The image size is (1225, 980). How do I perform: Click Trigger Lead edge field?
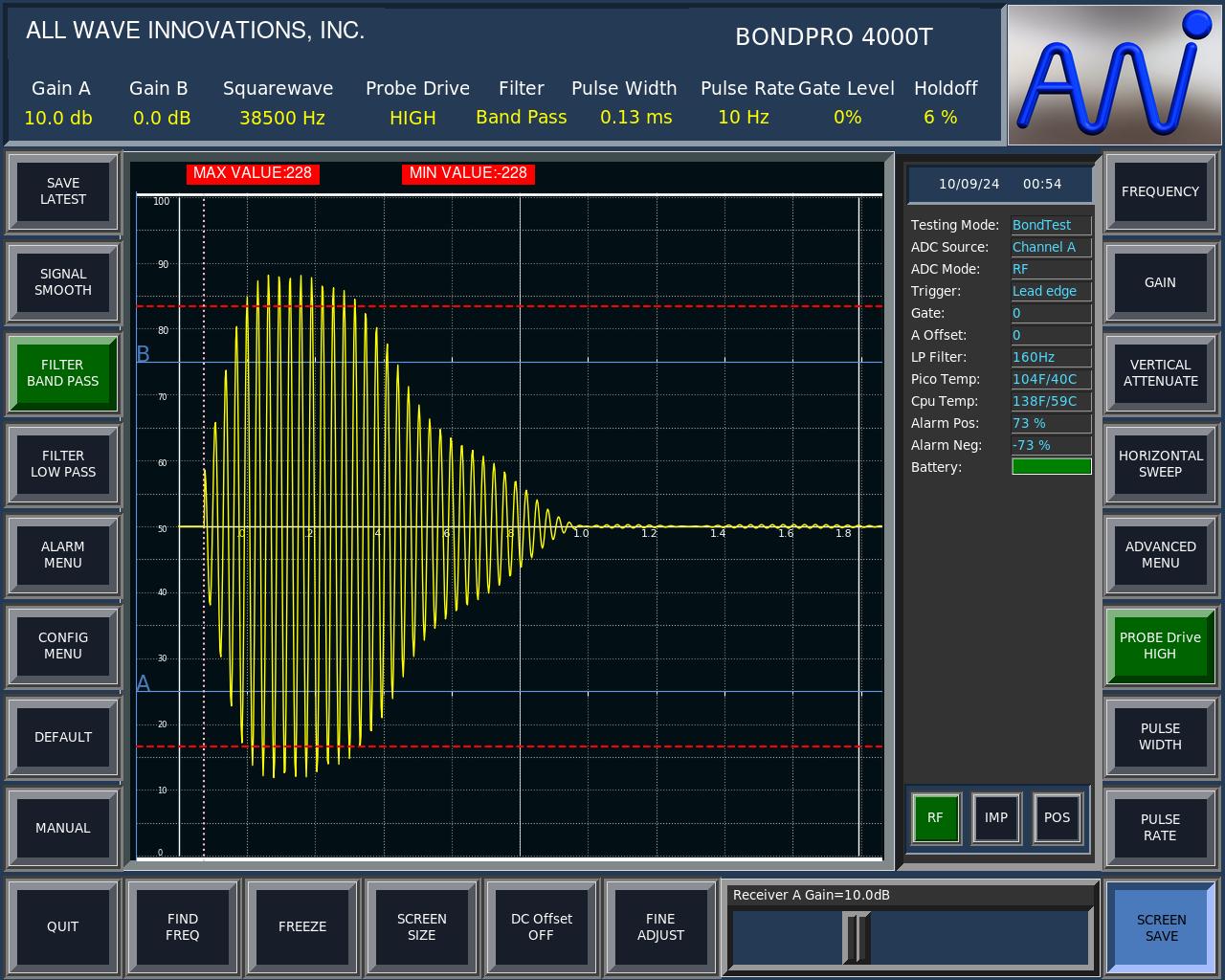pyautogui.click(x=1051, y=291)
